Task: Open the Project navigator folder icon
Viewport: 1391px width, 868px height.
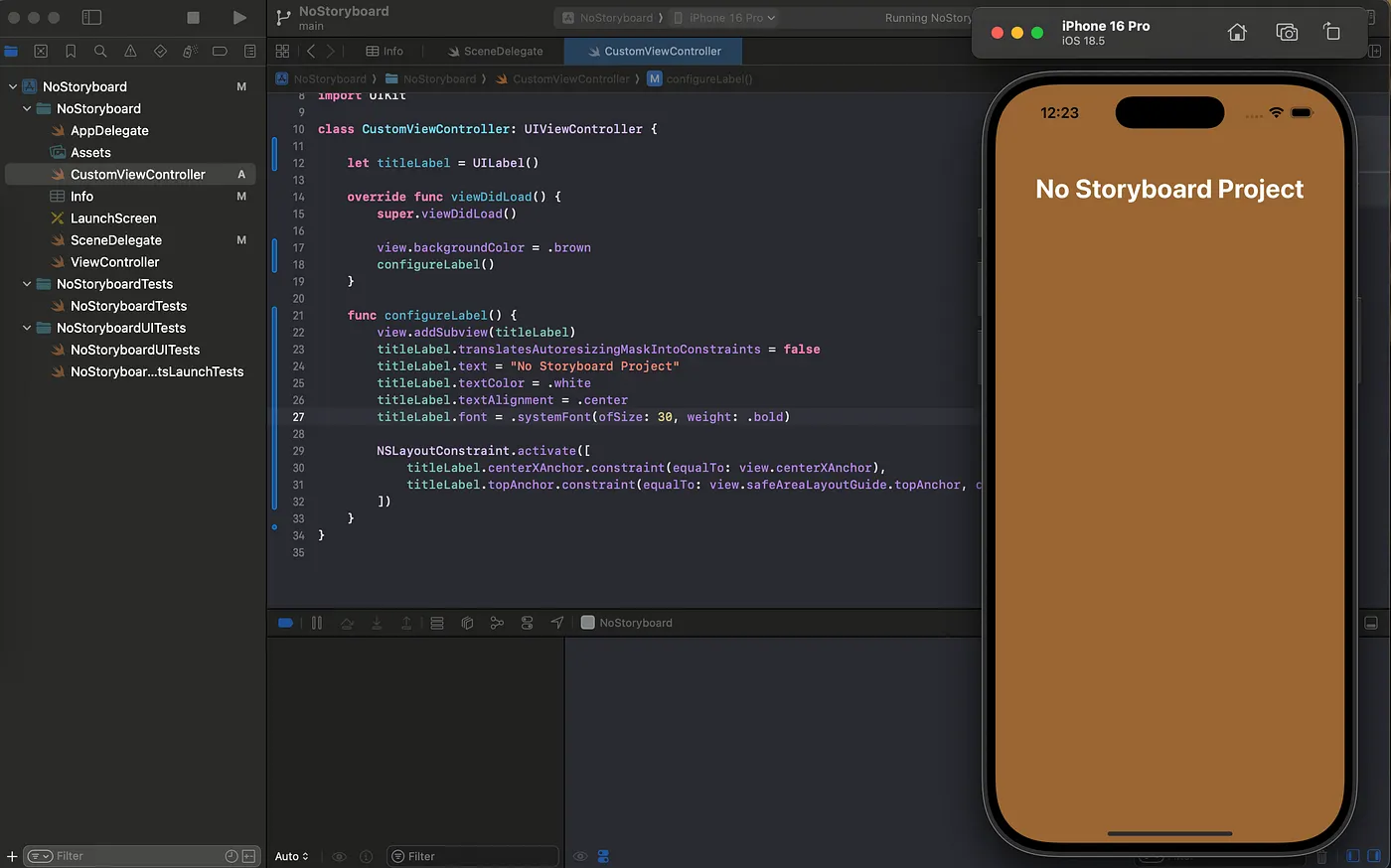Action: (x=11, y=51)
